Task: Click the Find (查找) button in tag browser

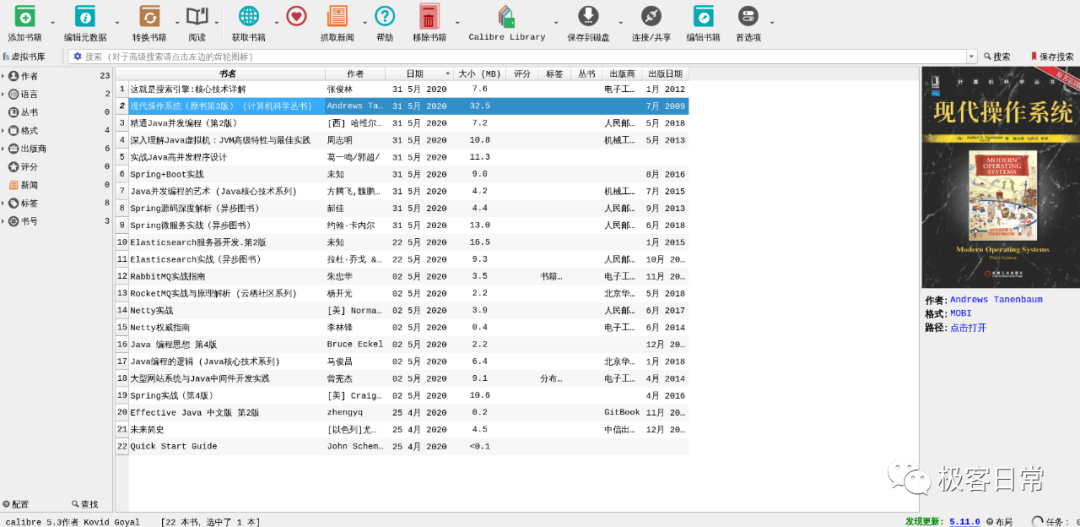Action: (x=85, y=504)
